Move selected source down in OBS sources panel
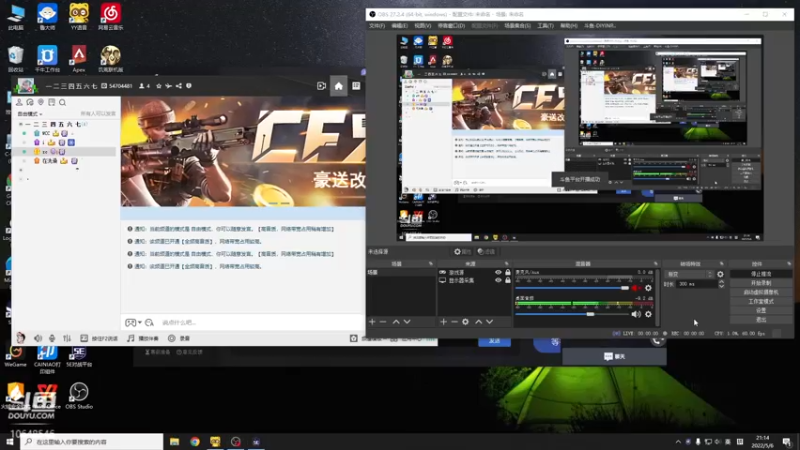Viewport: 800px width, 450px height. tap(489, 322)
